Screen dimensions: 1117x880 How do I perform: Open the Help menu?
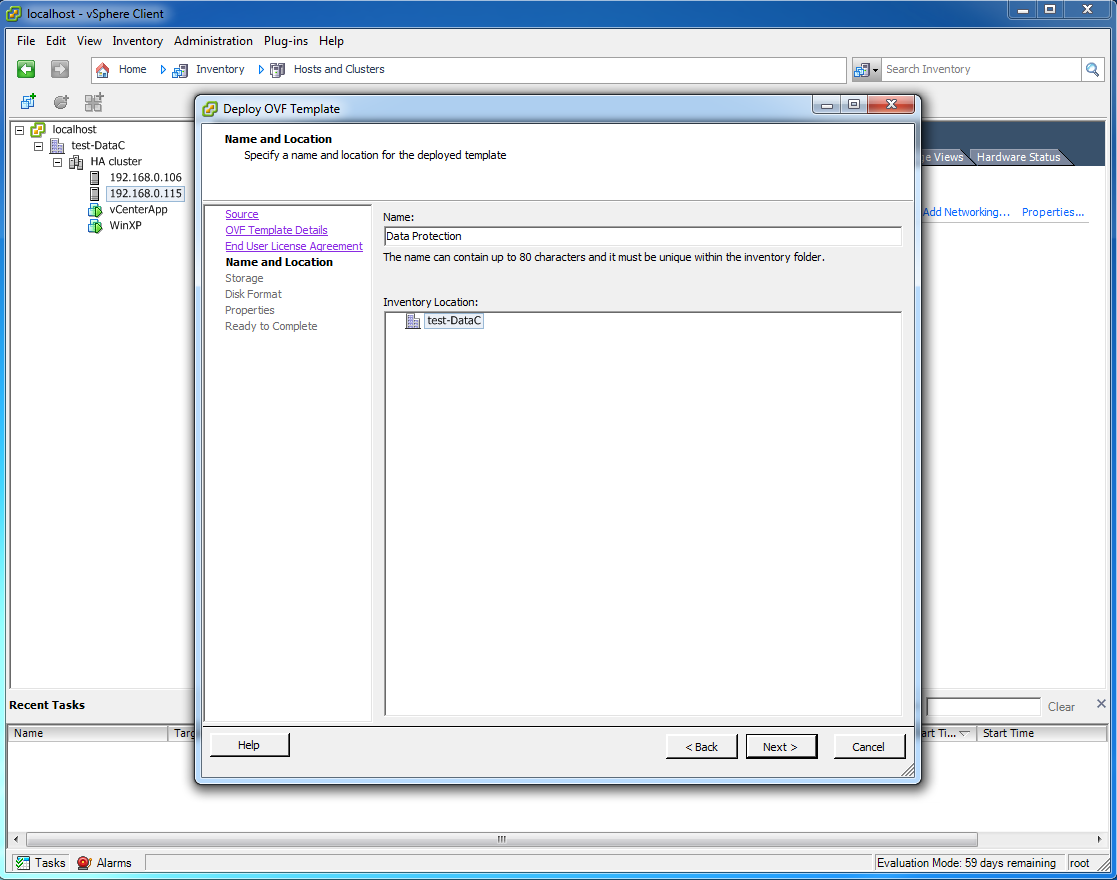coord(331,41)
